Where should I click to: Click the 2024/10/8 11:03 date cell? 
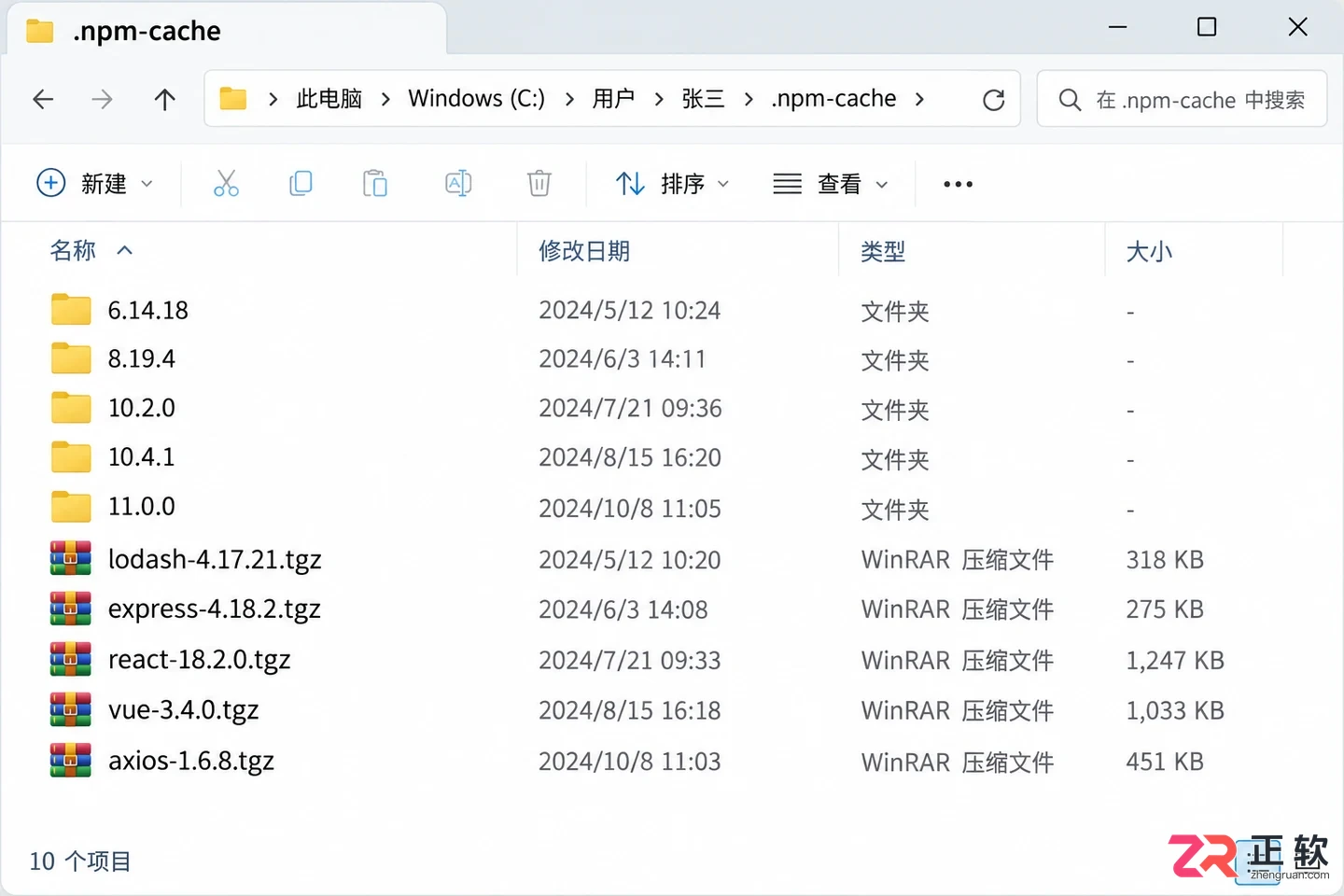pos(630,761)
